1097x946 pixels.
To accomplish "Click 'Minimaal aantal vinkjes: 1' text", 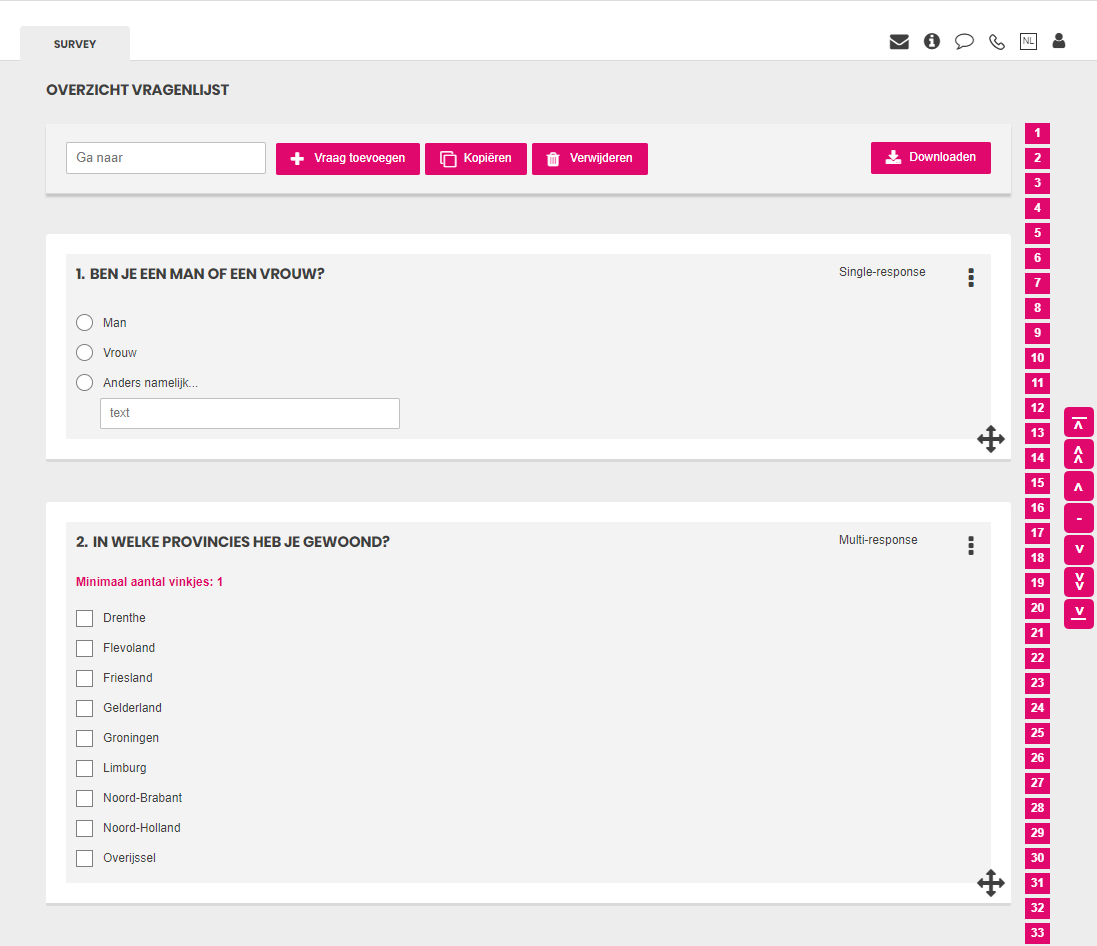I will 149,582.
